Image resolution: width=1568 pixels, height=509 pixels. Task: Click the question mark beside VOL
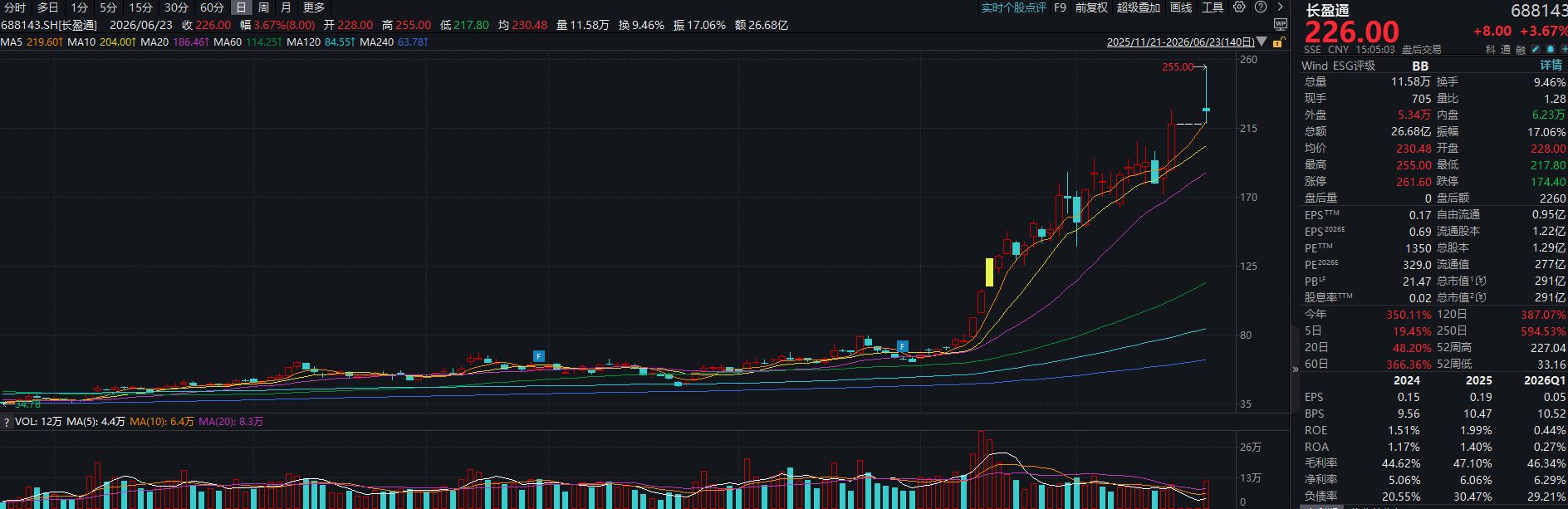click(x=7, y=422)
